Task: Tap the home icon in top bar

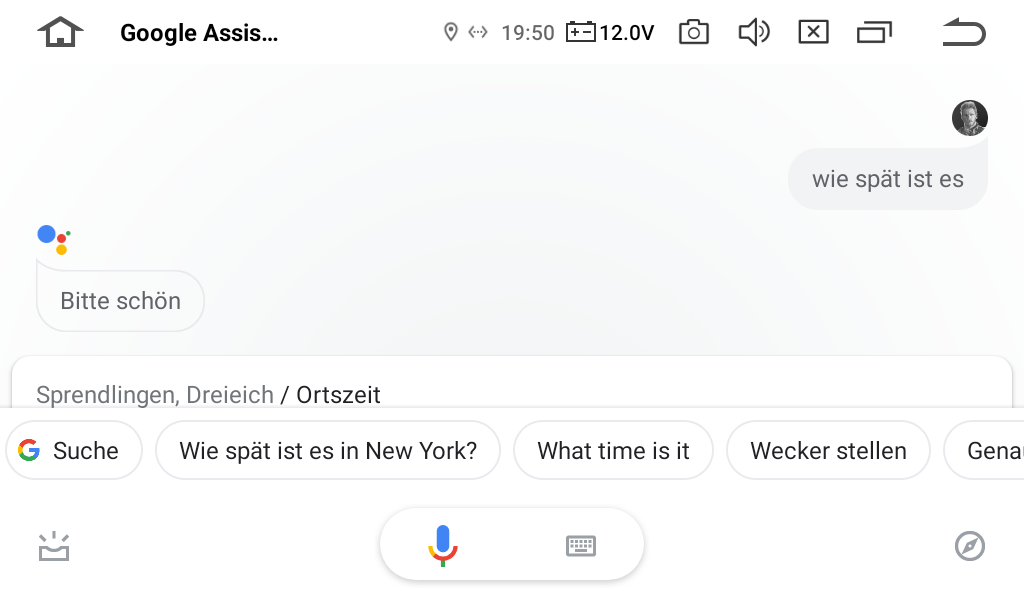Action: [x=60, y=32]
